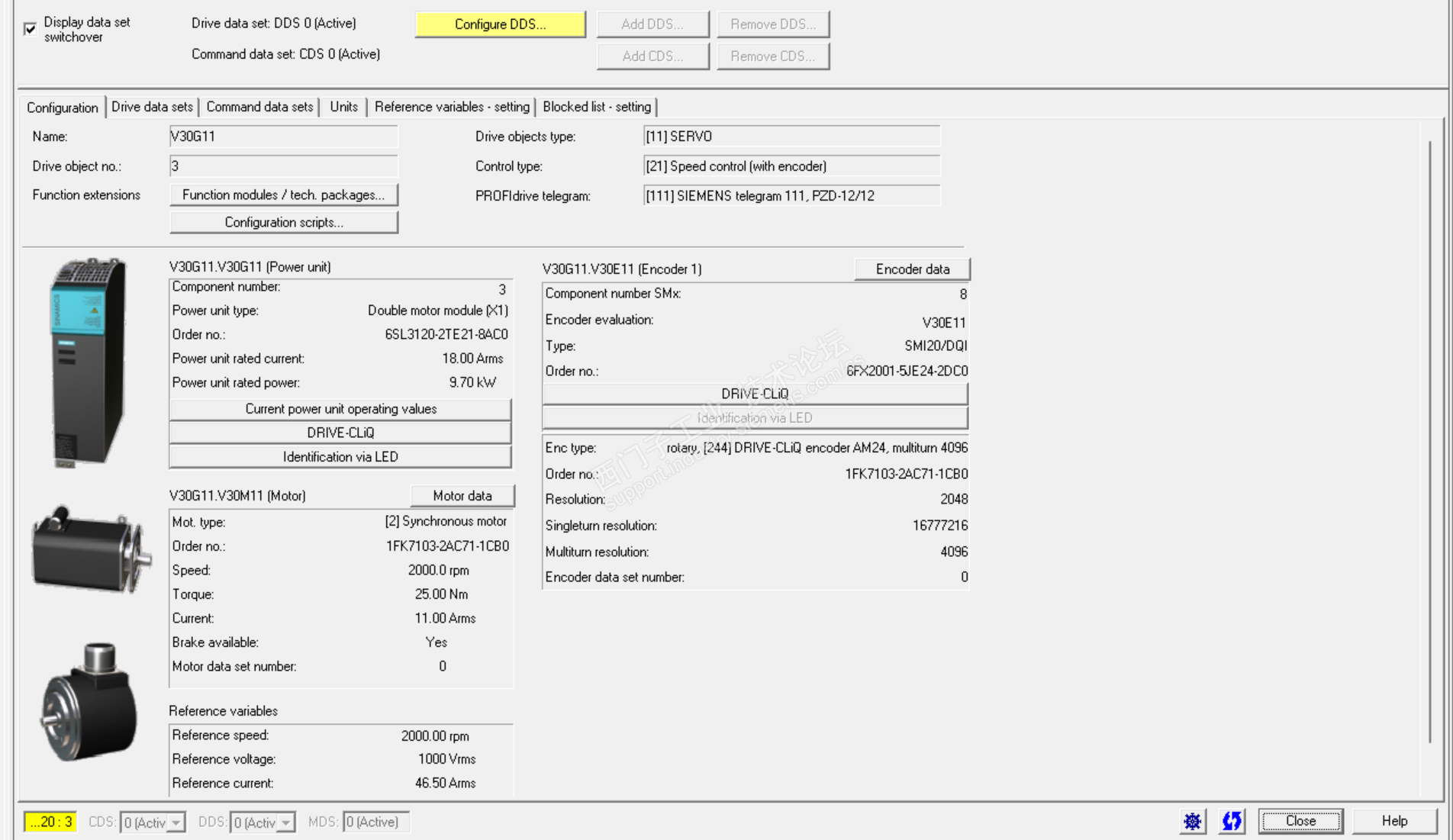Image resolution: width=1453 pixels, height=840 pixels.
Task: Toggle Display data set switchover checkbox
Action: pos(31,29)
